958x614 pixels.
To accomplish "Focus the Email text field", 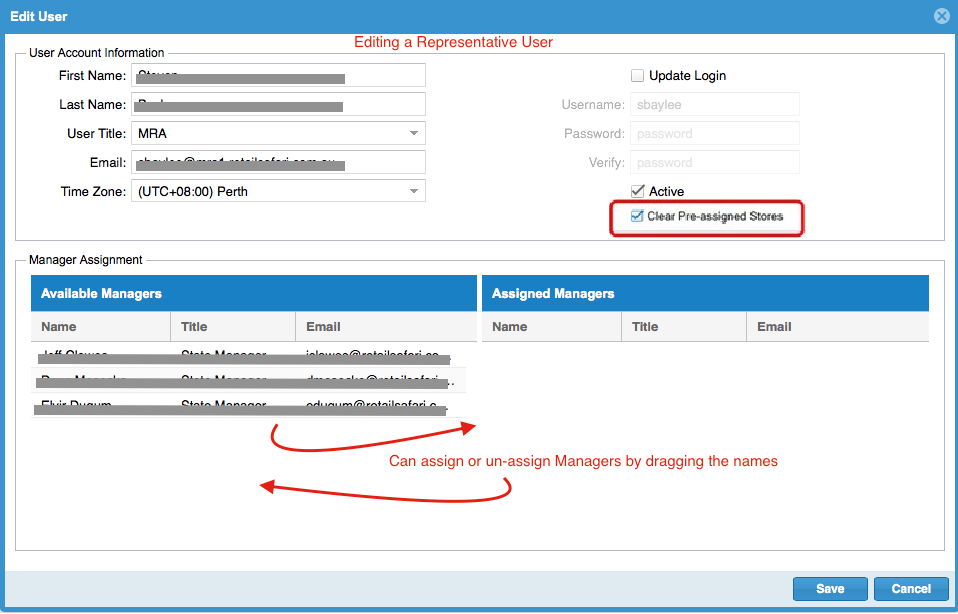I will click(x=278, y=162).
